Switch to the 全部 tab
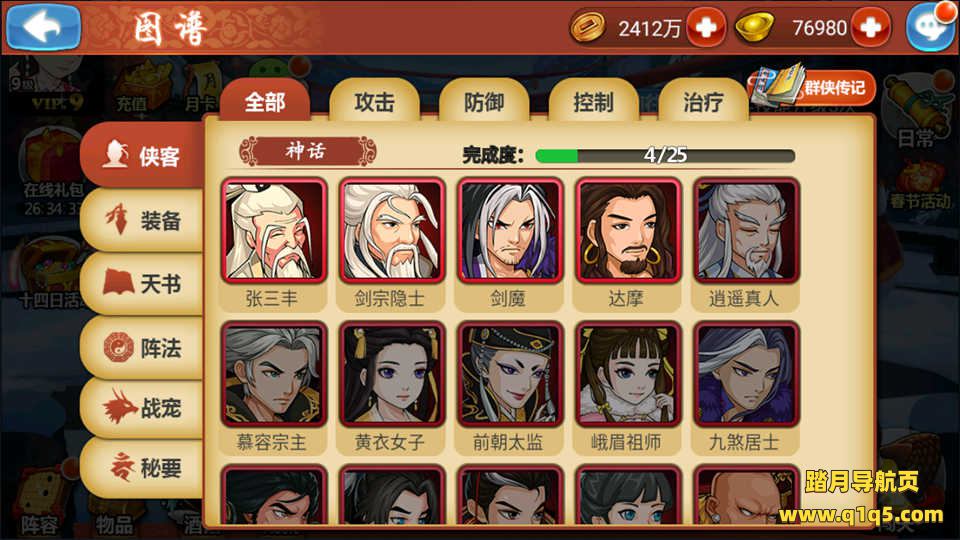The image size is (960, 540). [x=265, y=101]
